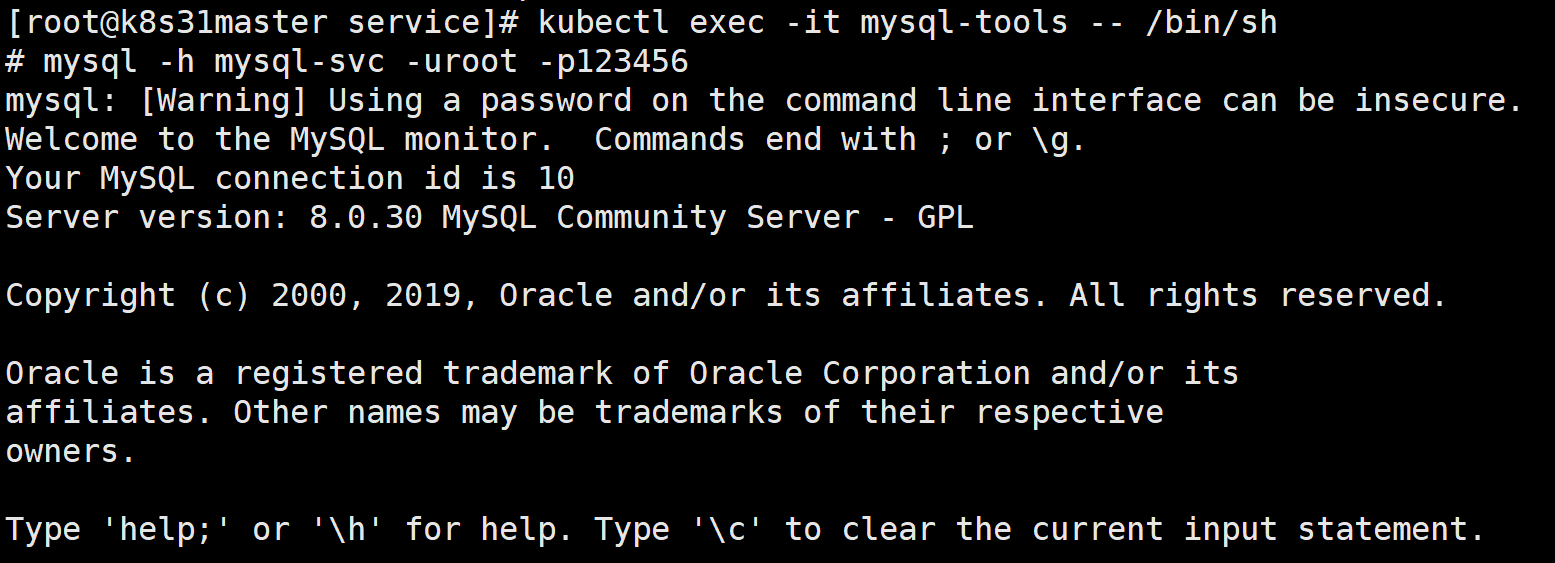Click the server version 8.0.30 text
This screenshot has width=1555, height=563.
[366, 218]
